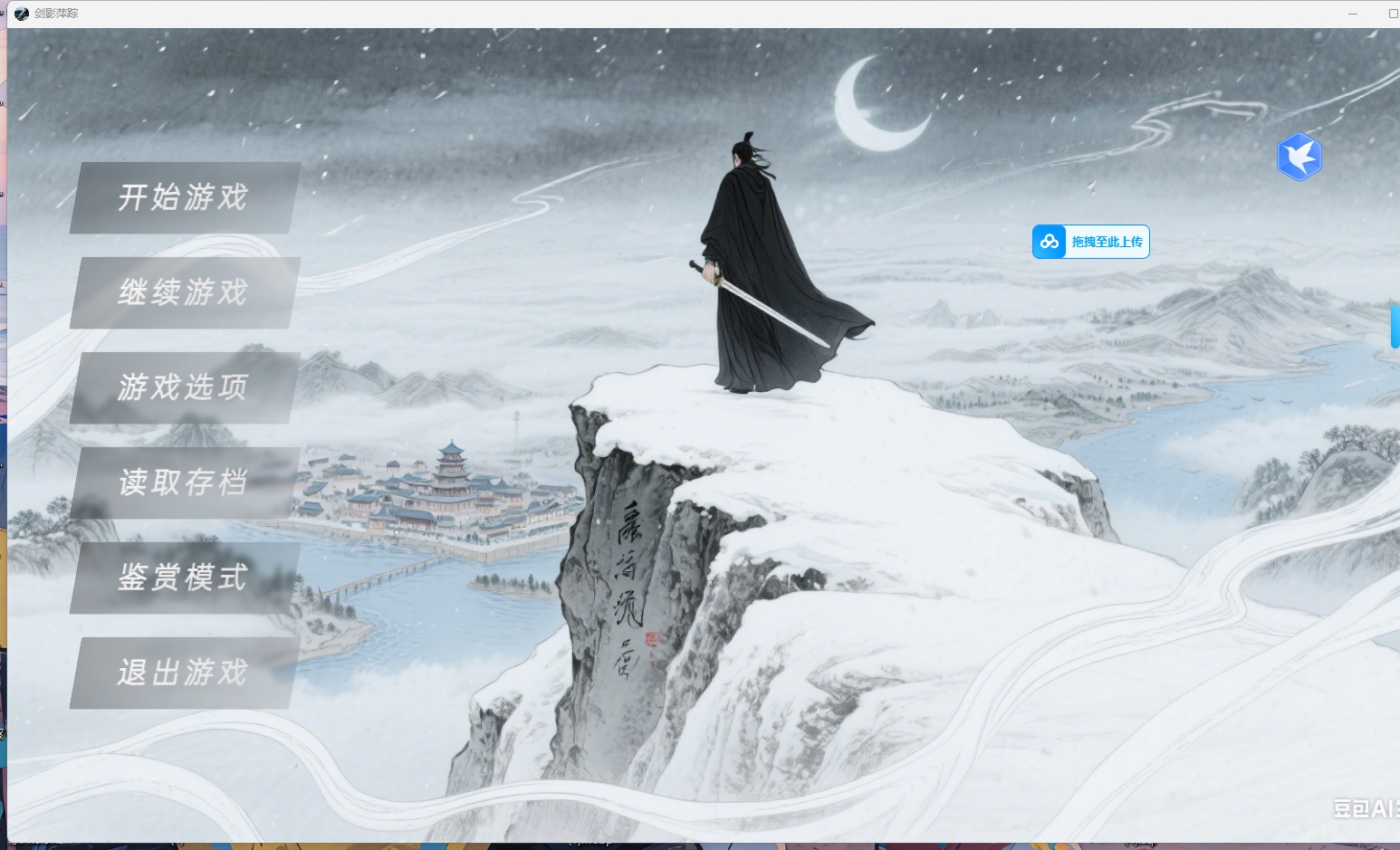This screenshot has width=1400, height=850.
Task: Click the crescent moon in the sky
Action: click(x=873, y=106)
